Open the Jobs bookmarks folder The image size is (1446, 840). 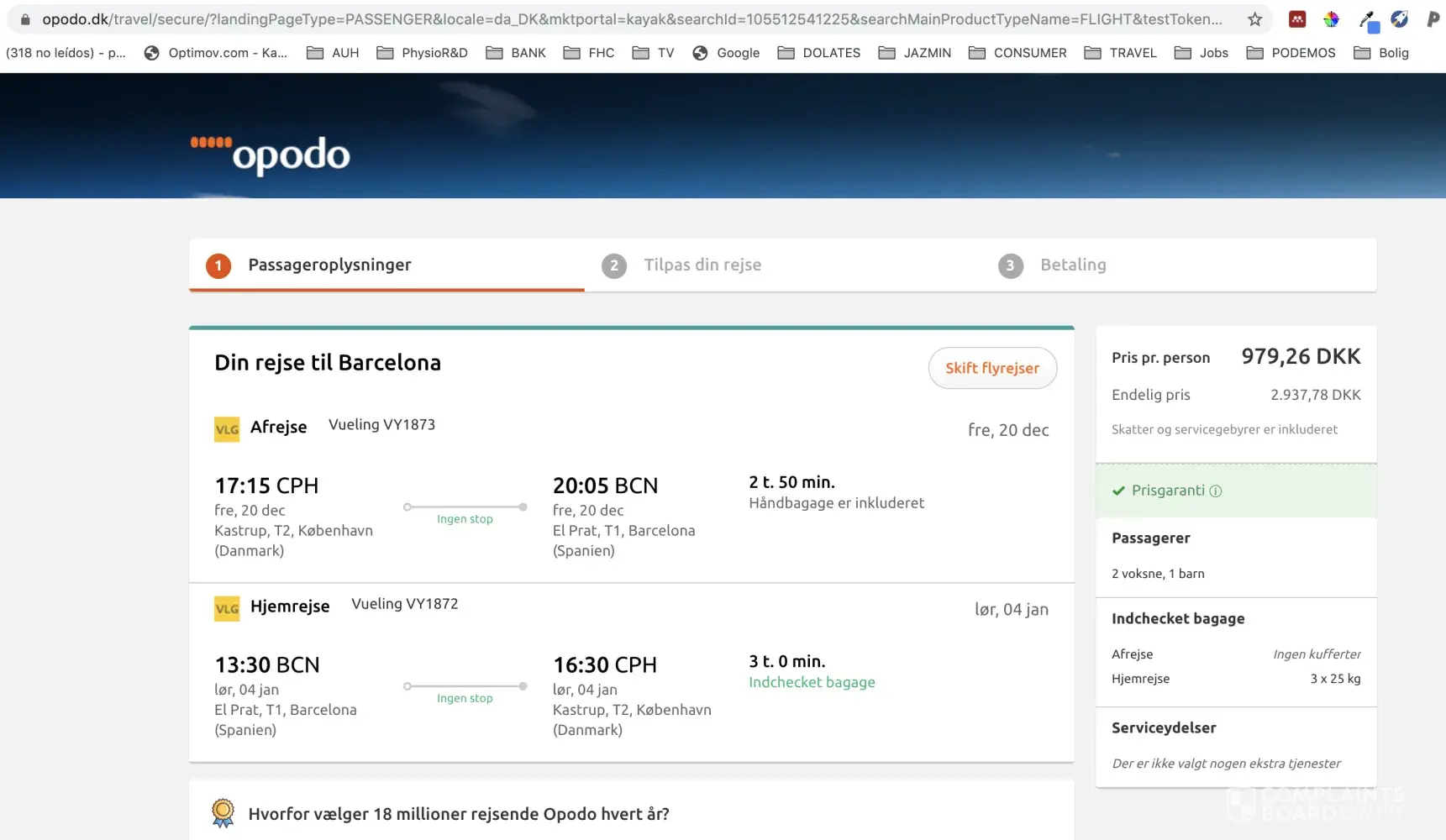click(x=1201, y=53)
